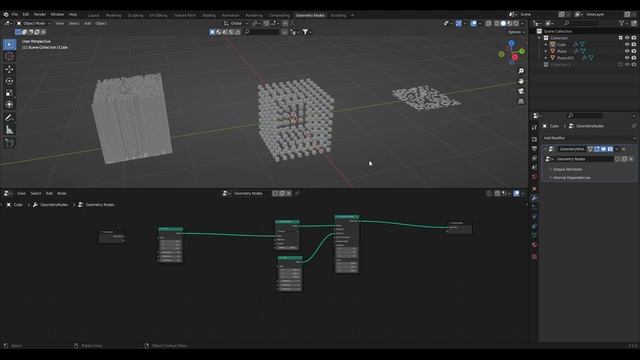Screen dimensions: 640x360
Task: Select the Add Cube tool in viewport toolbar
Action: (x=9, y=143)
